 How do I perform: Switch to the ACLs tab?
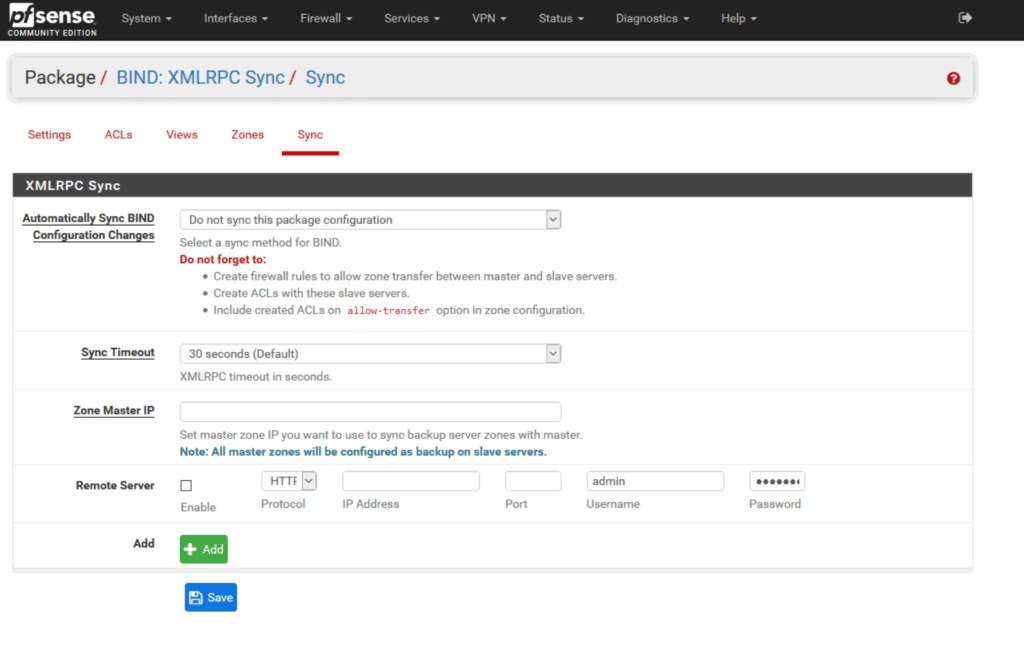coord(118,135)
